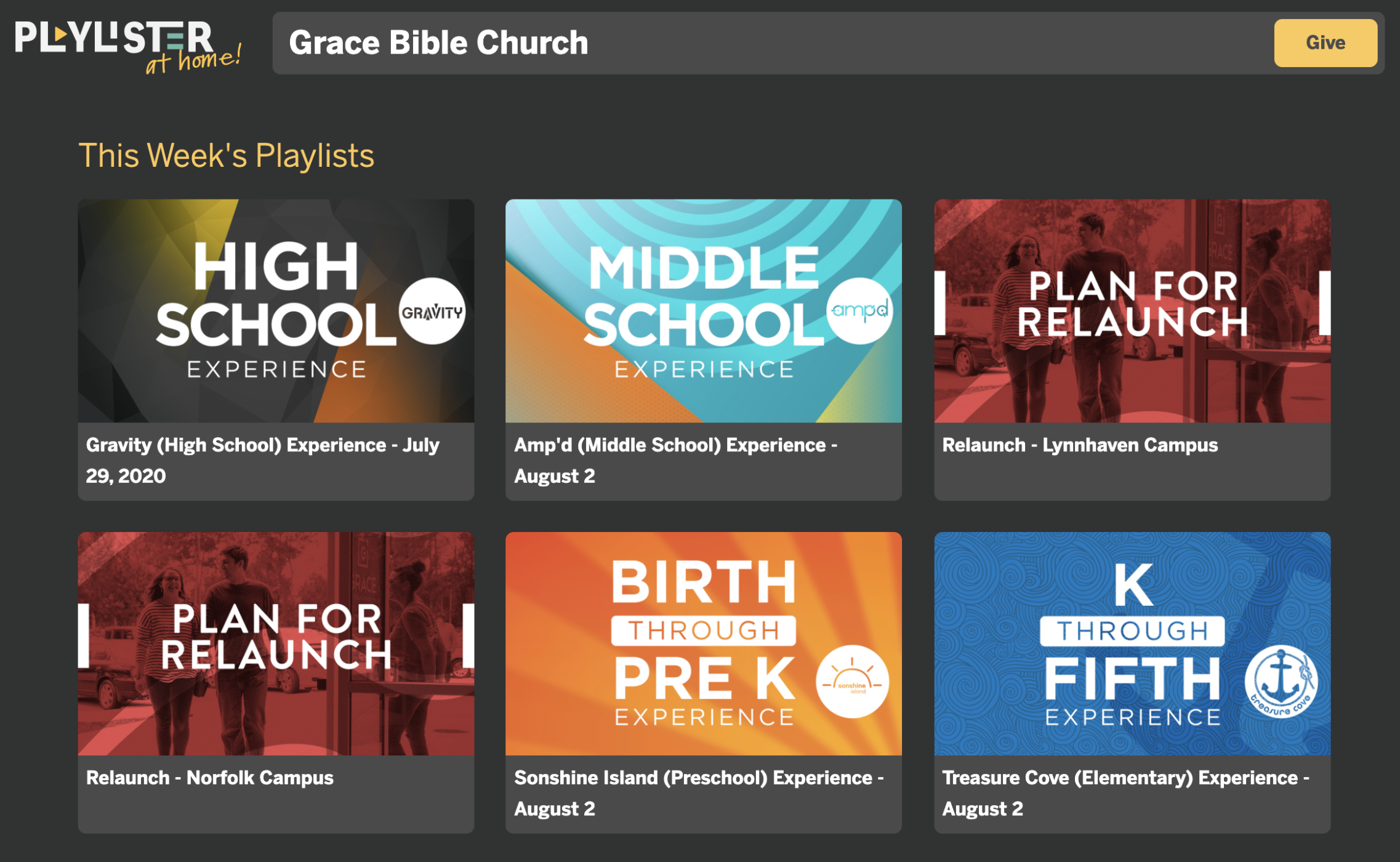This screenshot has height=862, width=1400.
Task: Open the Middle School Experience thumbnail
Action: 704,311
